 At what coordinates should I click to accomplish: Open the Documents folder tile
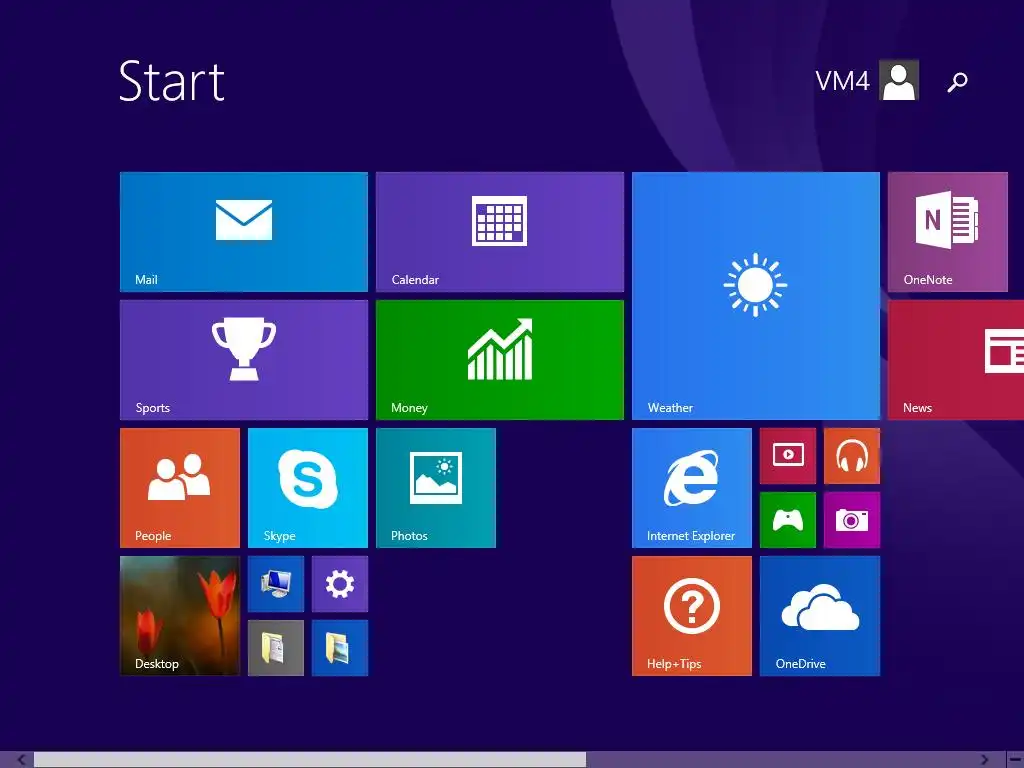coord(276,648)
